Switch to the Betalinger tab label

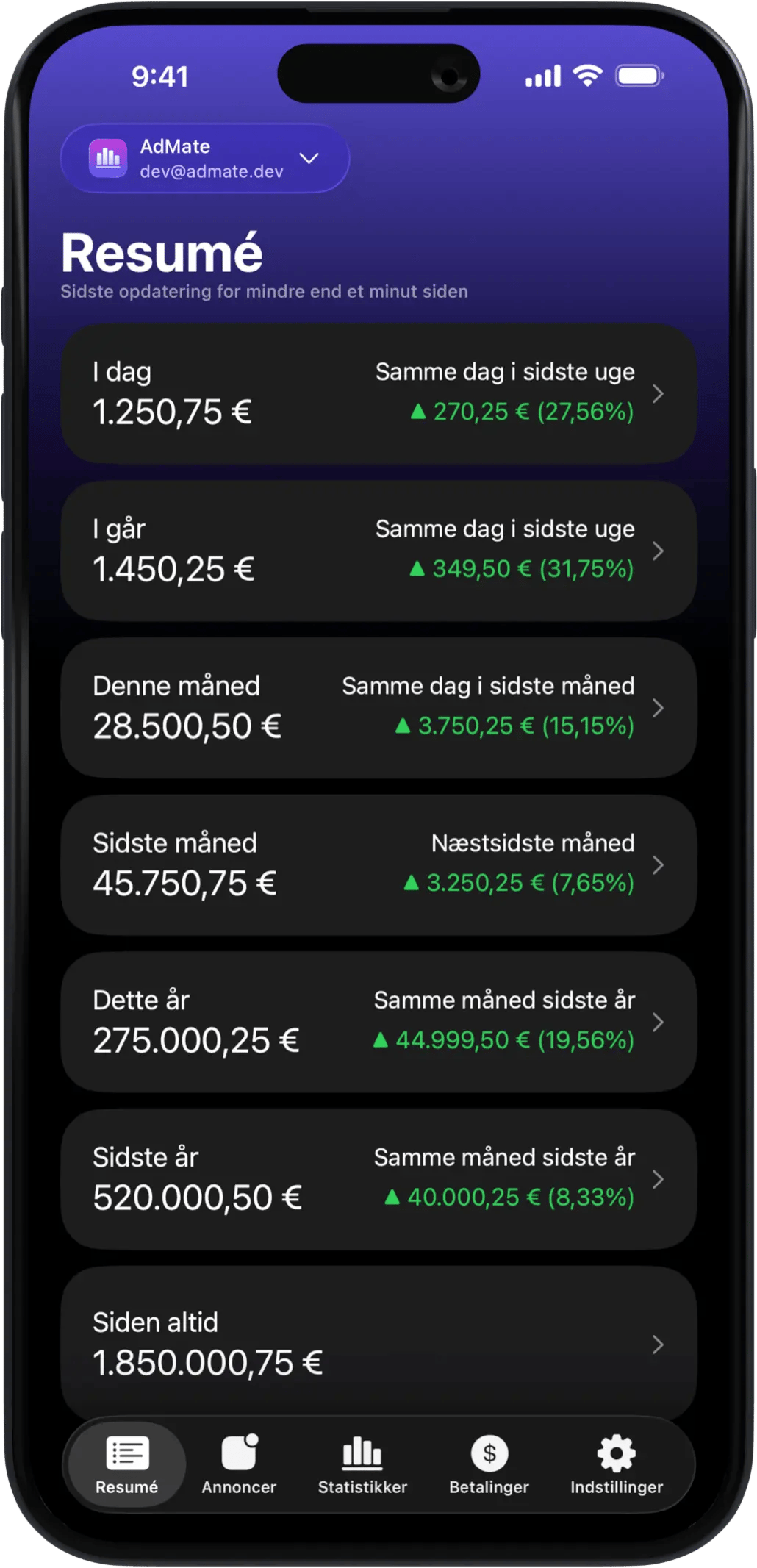coord(489,1487)
